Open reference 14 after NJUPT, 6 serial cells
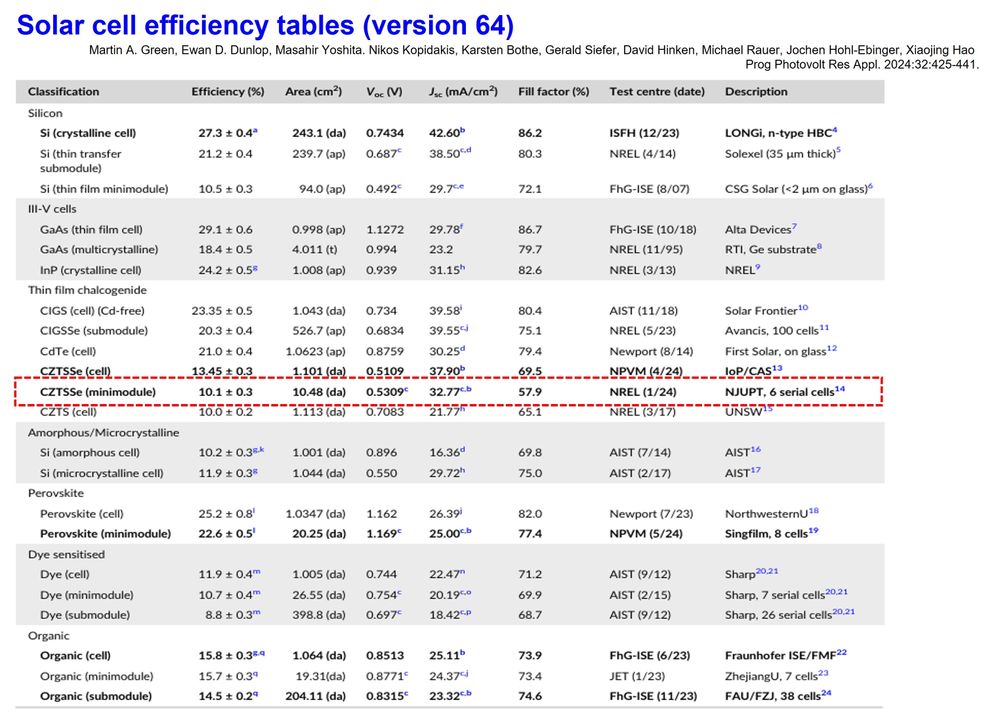The image size is (1000, 715). tap(840, 388)
